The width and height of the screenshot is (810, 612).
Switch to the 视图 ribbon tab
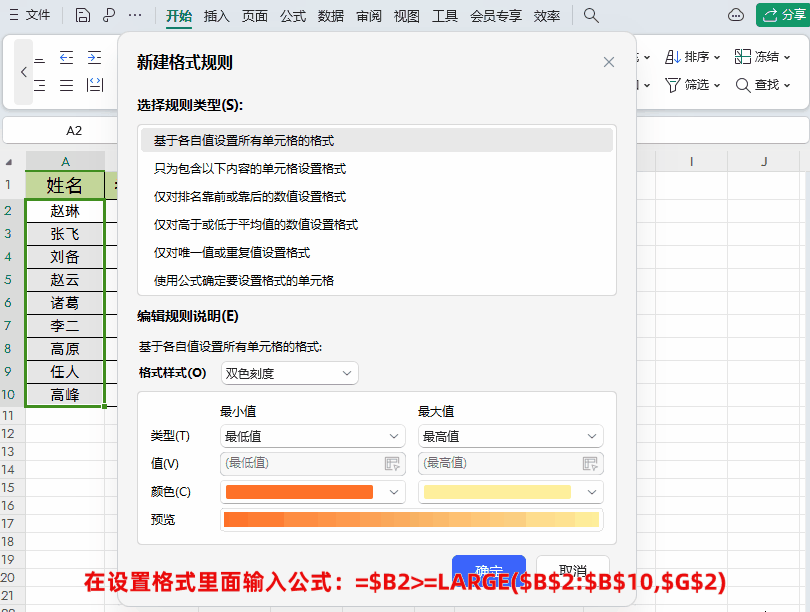pyautogui.click(x=407, y=16)
